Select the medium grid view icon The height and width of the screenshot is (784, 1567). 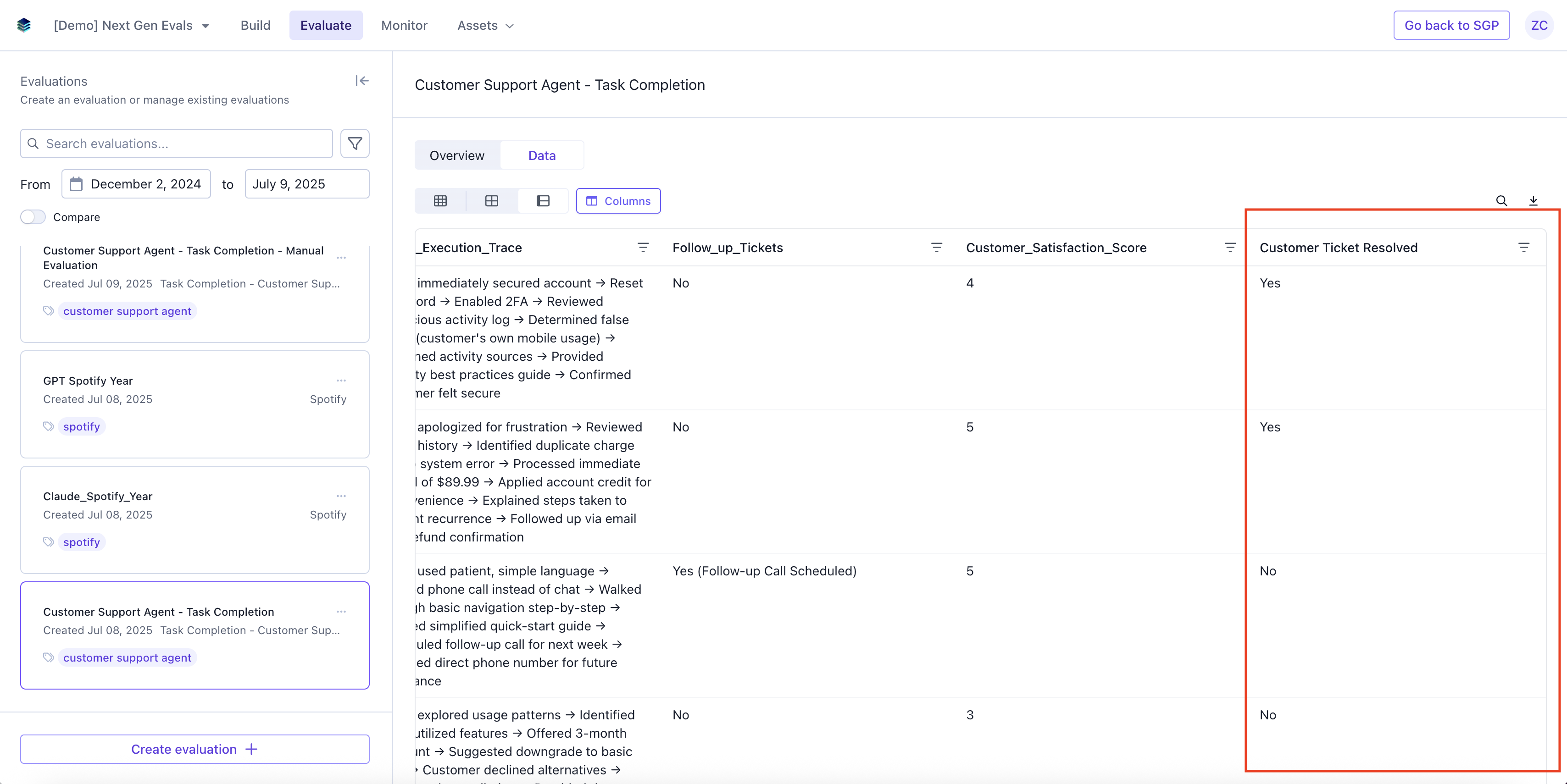[x=491, y=201]
